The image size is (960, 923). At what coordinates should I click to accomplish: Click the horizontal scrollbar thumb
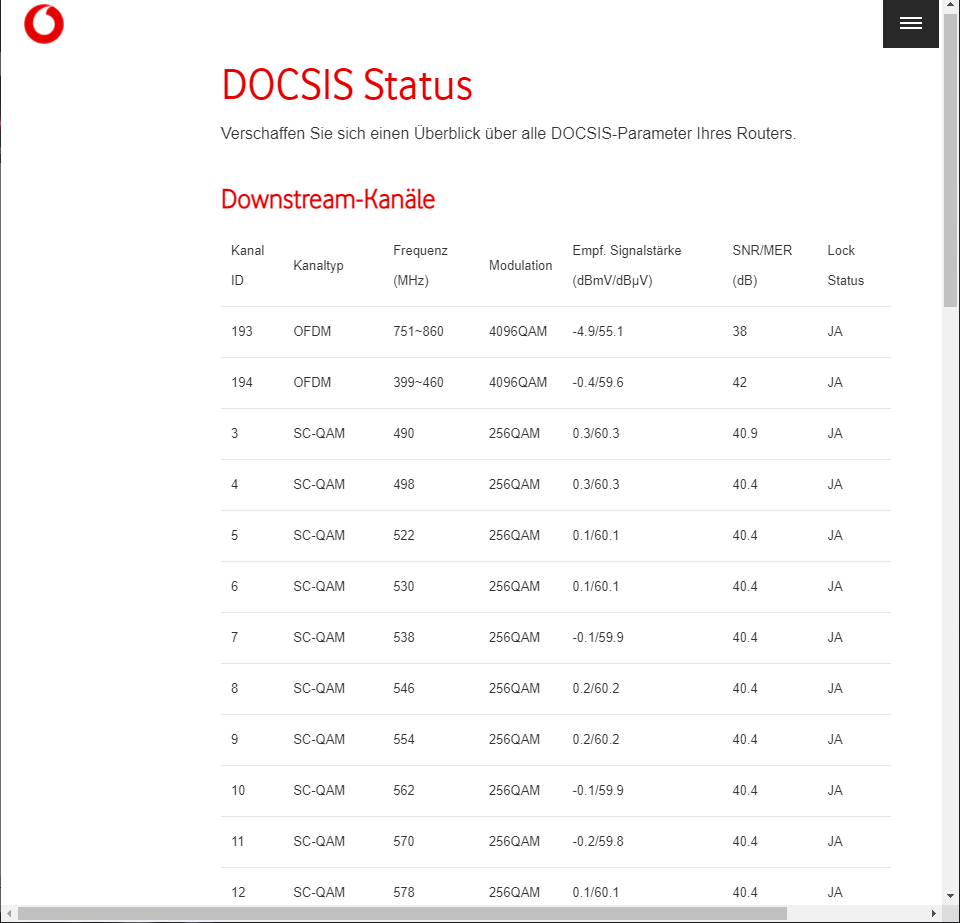tap(402, 913)
